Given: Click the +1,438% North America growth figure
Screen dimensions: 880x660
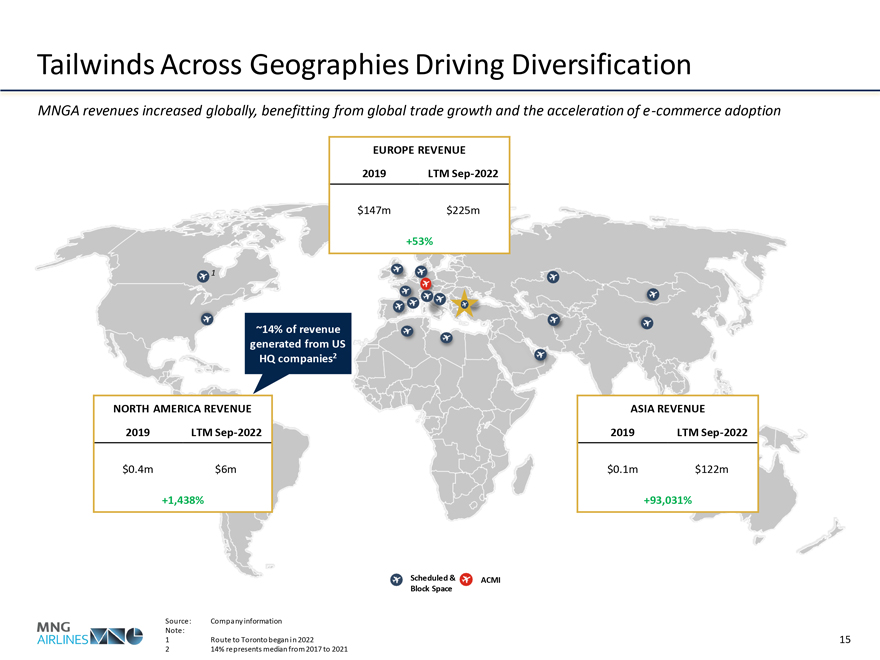Looking at the screenshot, I should click(182, 499).
